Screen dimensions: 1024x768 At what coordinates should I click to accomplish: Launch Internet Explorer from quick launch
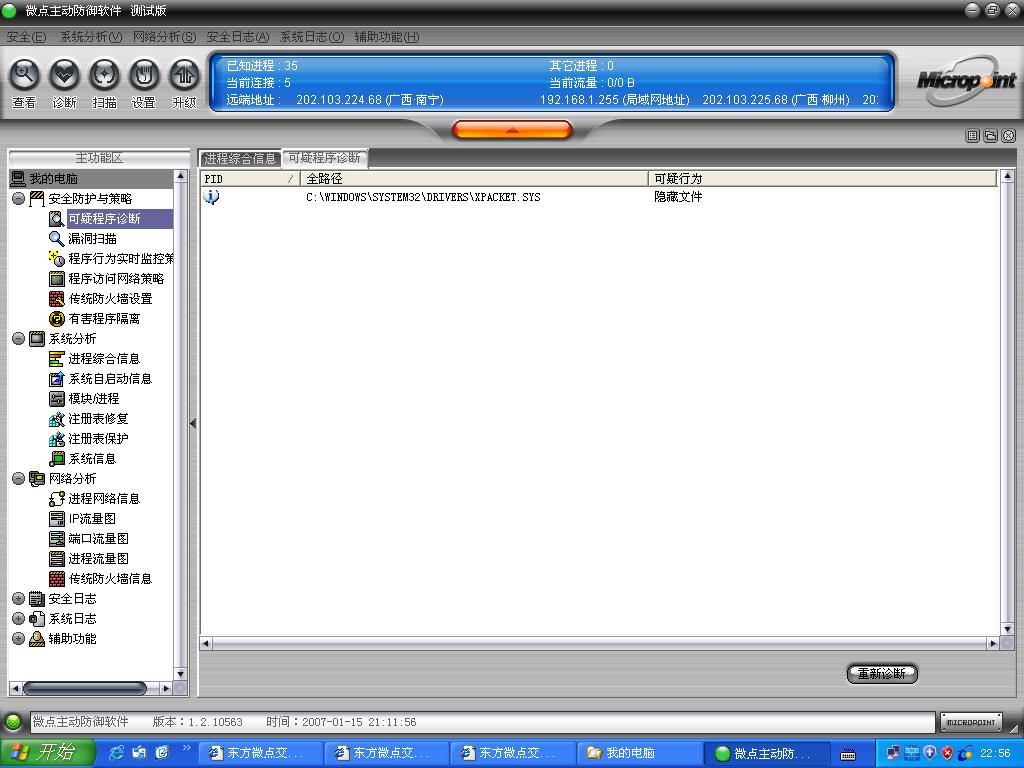coord(116,753)
